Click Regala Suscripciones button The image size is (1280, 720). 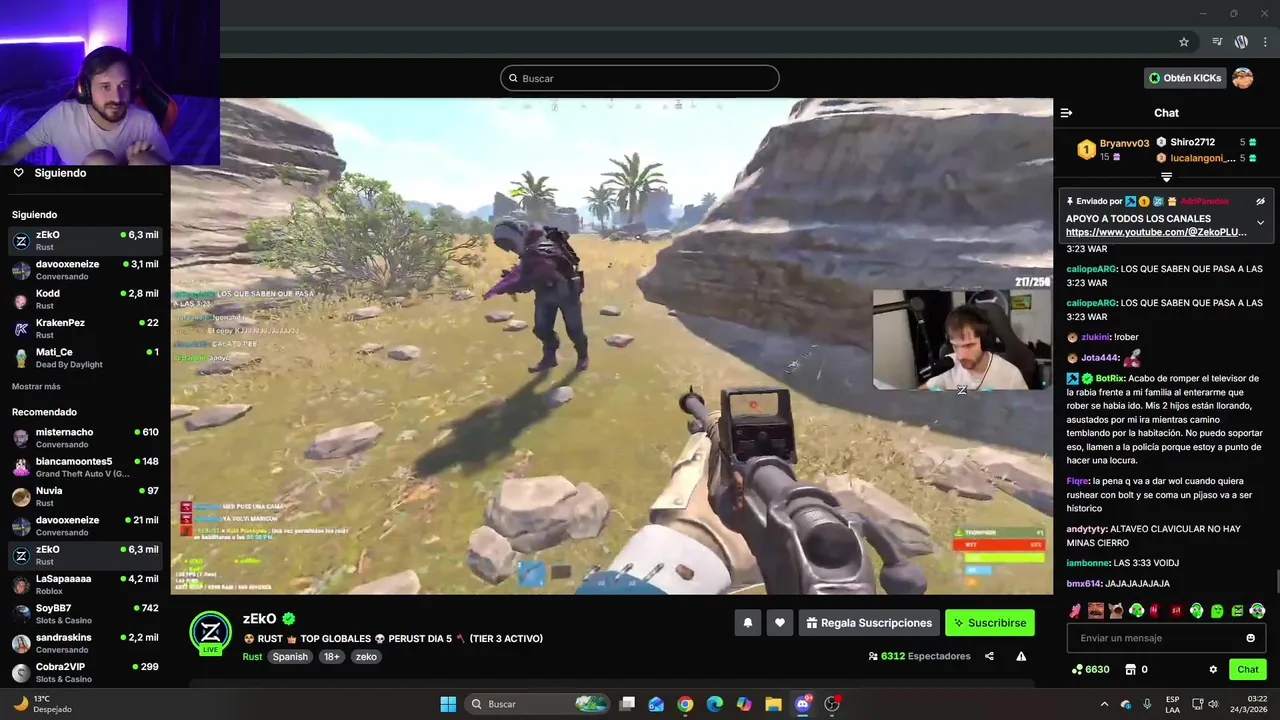pyautogui.click(x=869, y=623)
